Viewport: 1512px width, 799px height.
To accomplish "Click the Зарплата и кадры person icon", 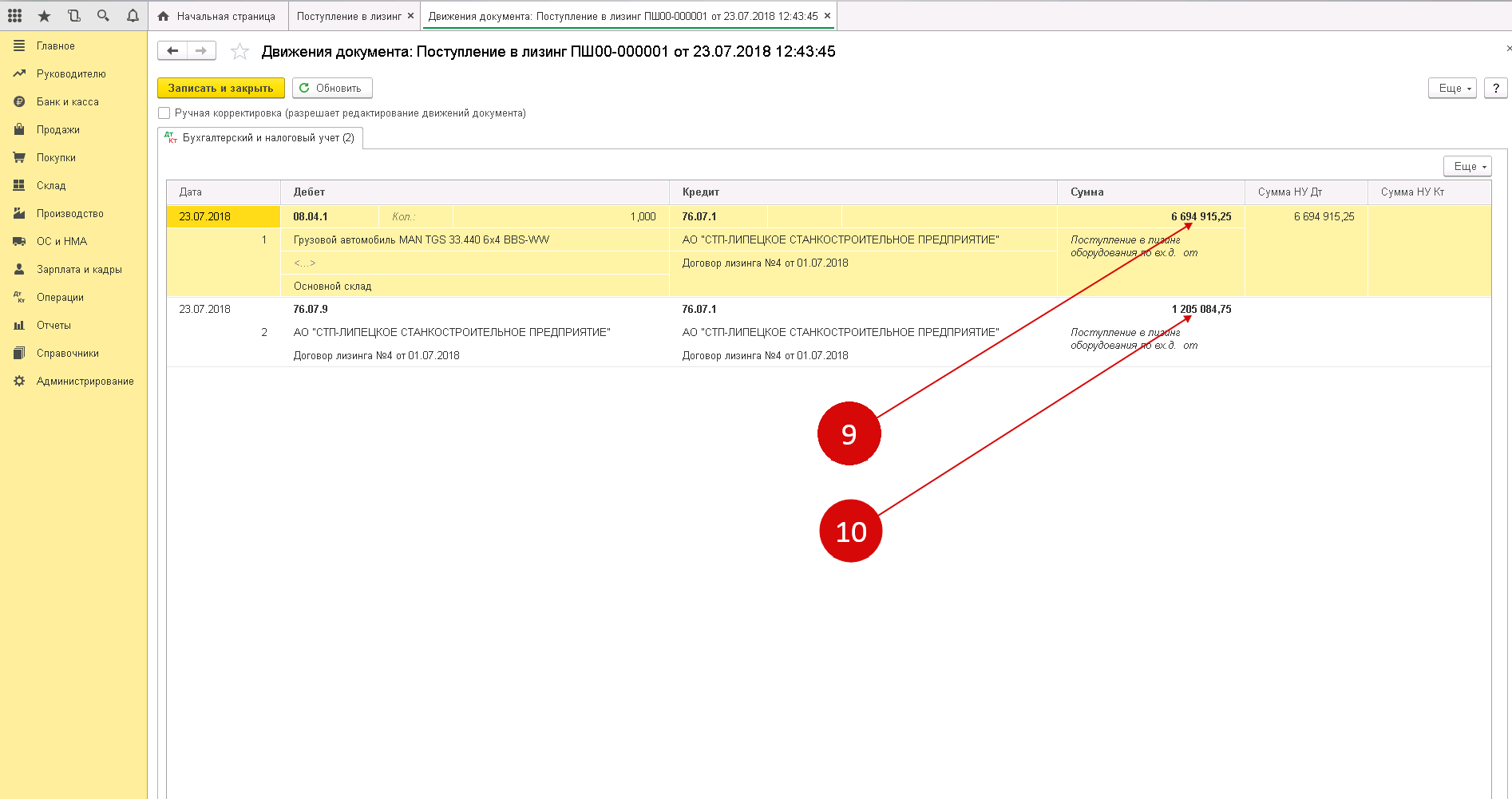I will (x=19, y=269).
